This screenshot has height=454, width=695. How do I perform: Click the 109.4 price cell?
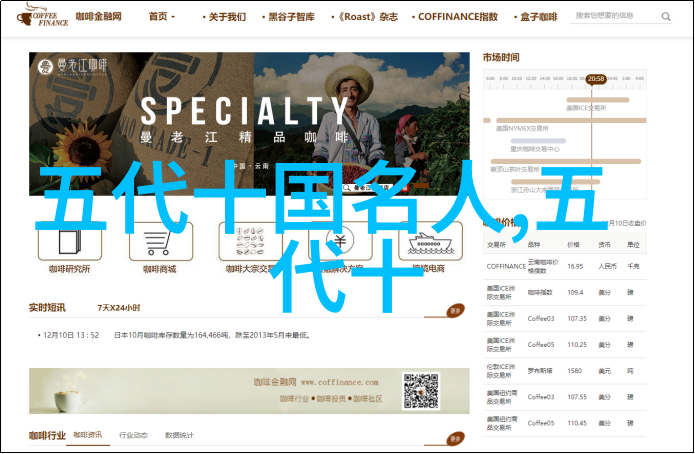pyautogui.click(x=575, y=293)
